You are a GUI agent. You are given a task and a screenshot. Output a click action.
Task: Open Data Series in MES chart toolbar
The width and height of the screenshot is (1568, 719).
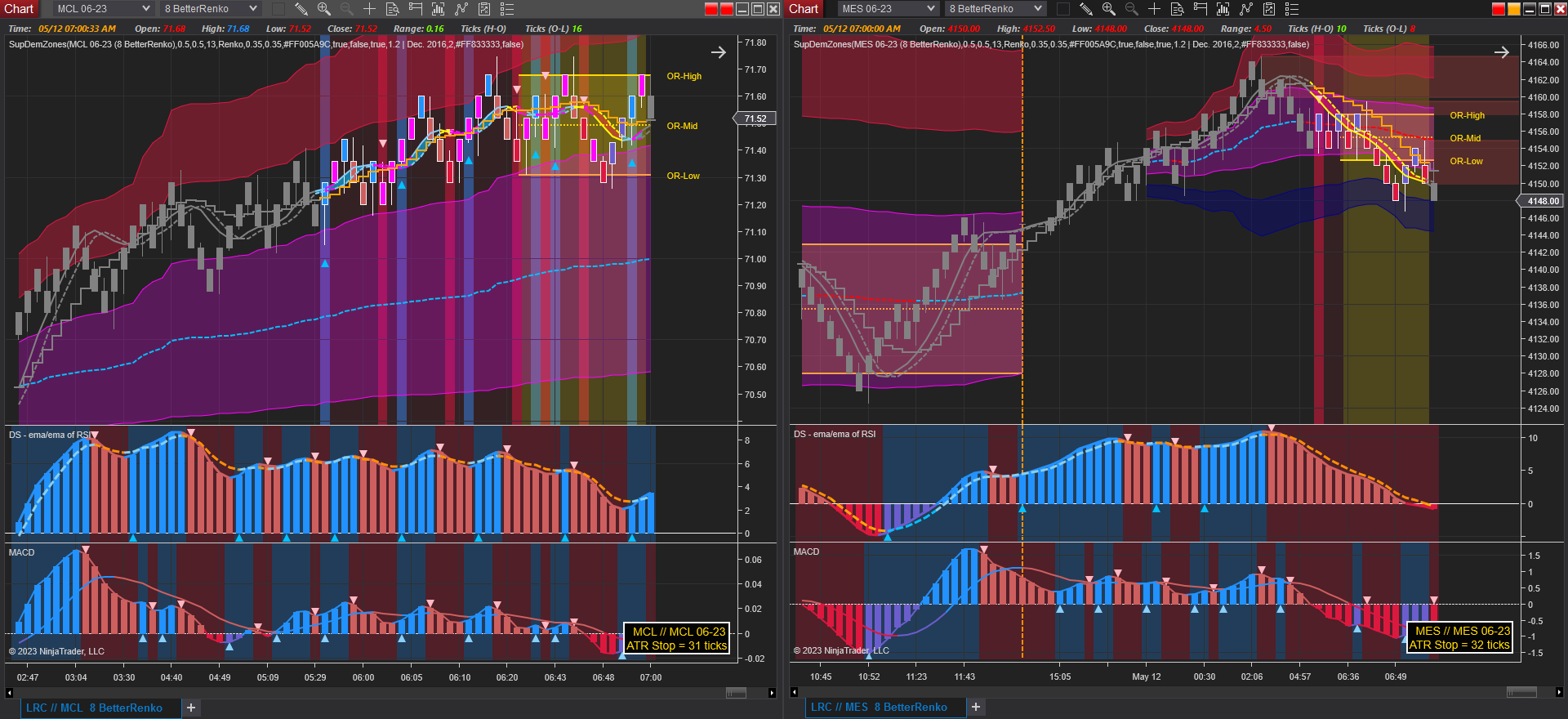(1223, 9)
